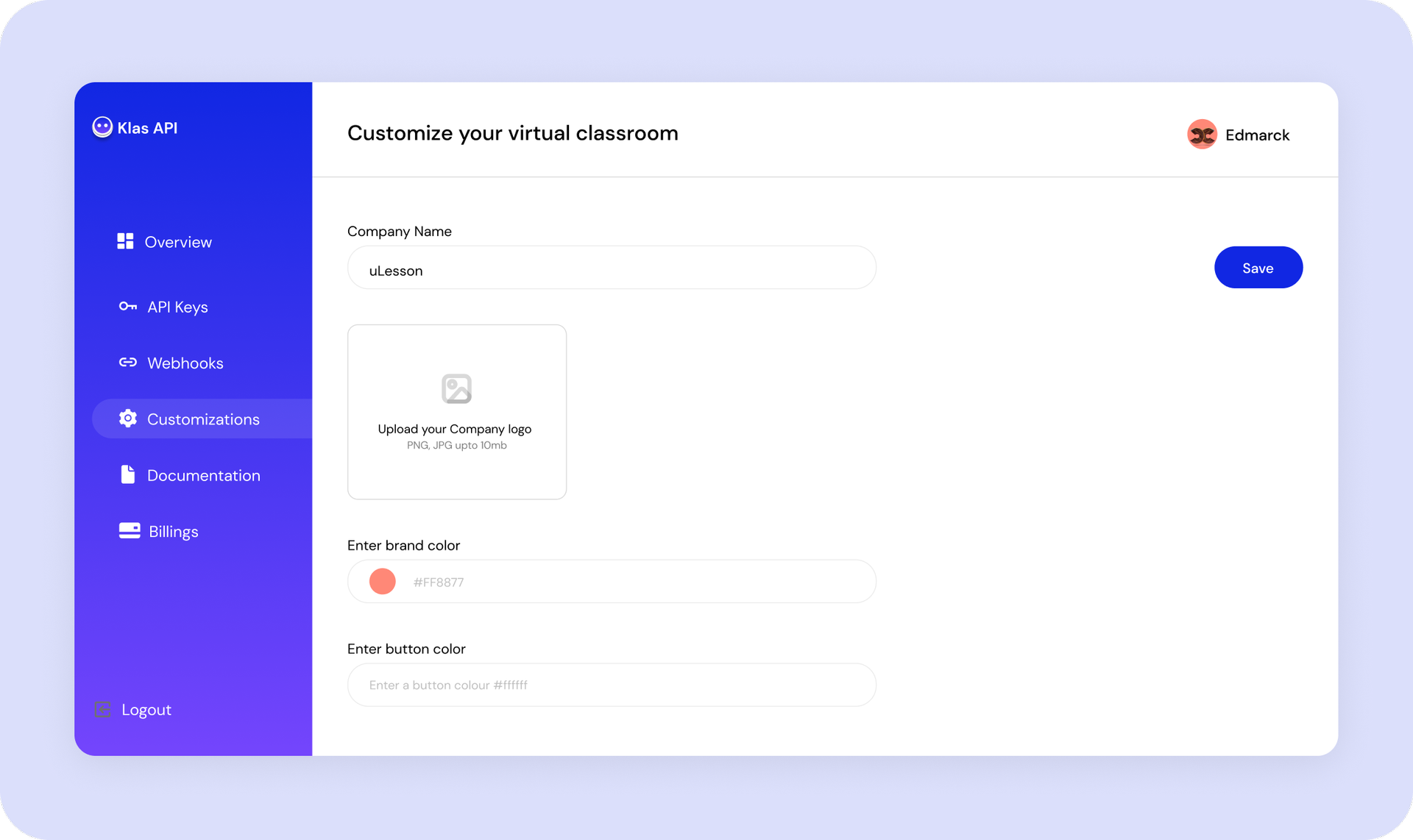Click the Billings navigation link
The image size is (1413, 840).
(172, 531)
